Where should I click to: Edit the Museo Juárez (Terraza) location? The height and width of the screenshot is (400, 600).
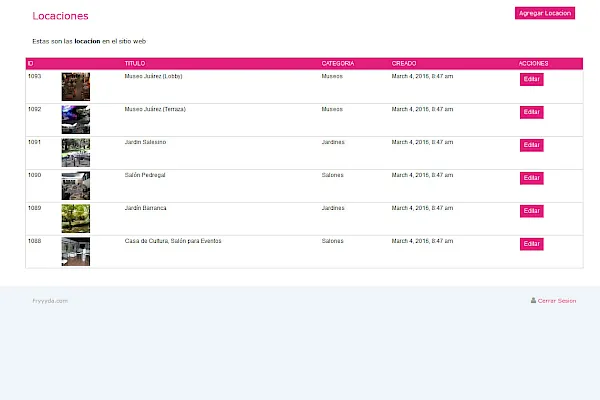(532, 112)
